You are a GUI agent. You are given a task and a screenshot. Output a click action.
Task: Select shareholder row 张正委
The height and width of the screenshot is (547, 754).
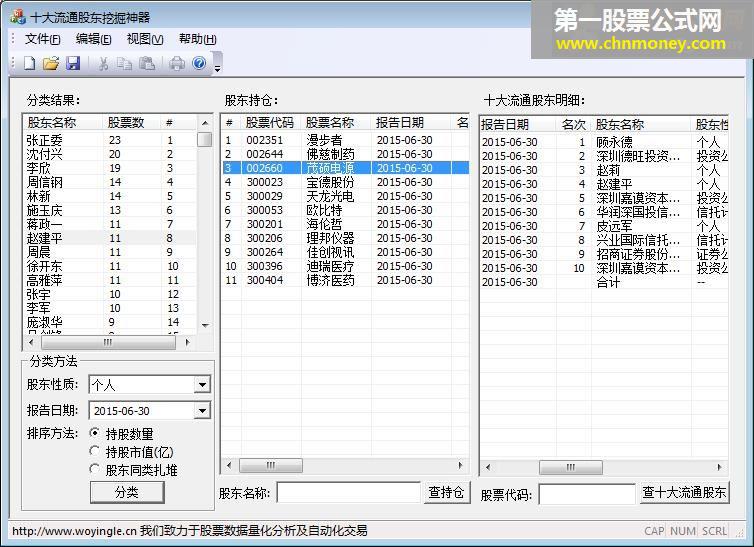point(110,140)
